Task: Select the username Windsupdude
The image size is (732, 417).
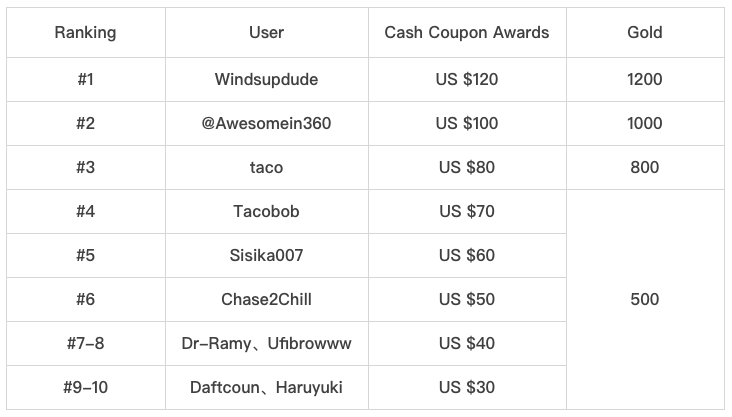Action: click(266, 79)
